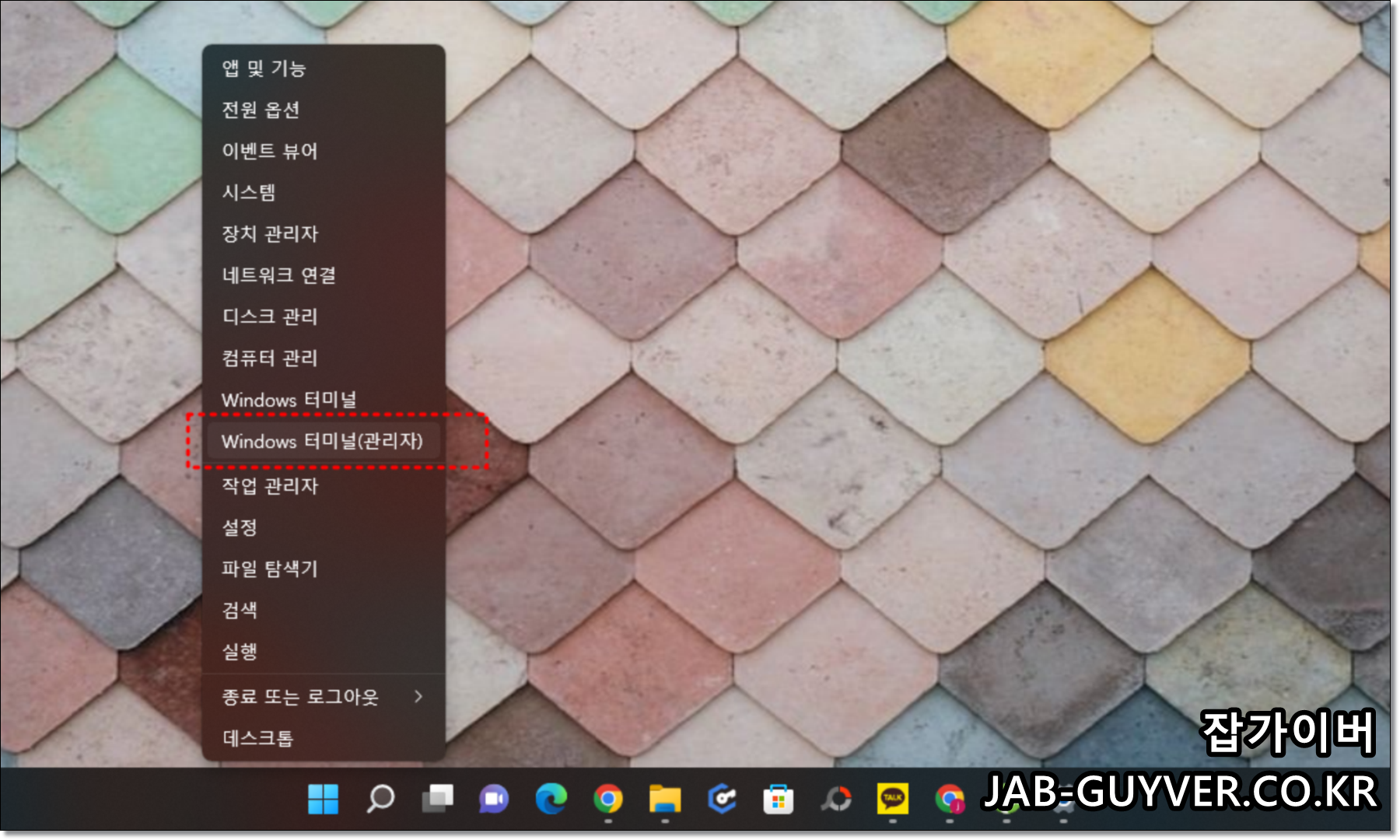This screenshot has height=840, width=1400.
Task: Select 앱 및 기능 menu entry
Action: pos(324,68)
